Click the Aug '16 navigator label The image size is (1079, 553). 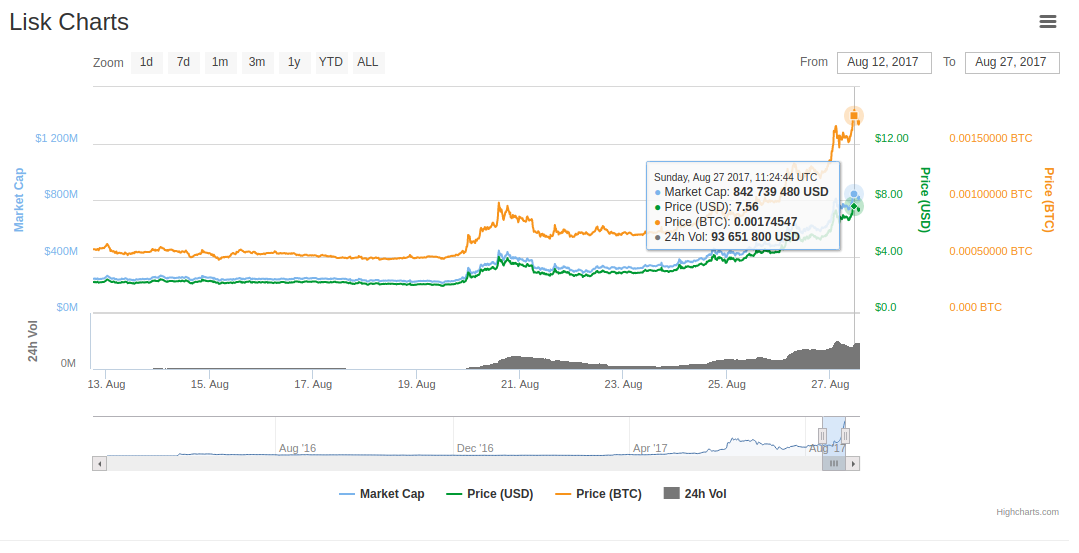[x=297, y=448]
